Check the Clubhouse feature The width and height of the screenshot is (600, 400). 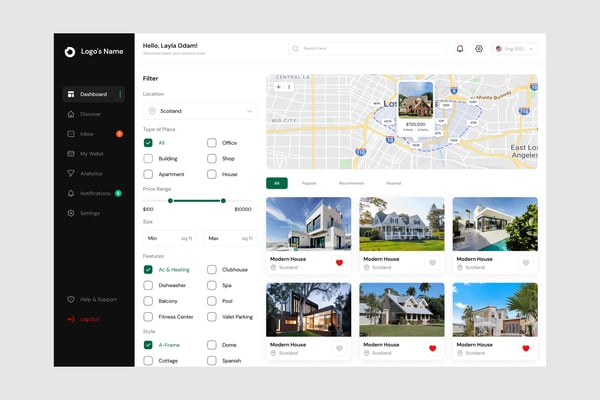[x=212, y=269]
